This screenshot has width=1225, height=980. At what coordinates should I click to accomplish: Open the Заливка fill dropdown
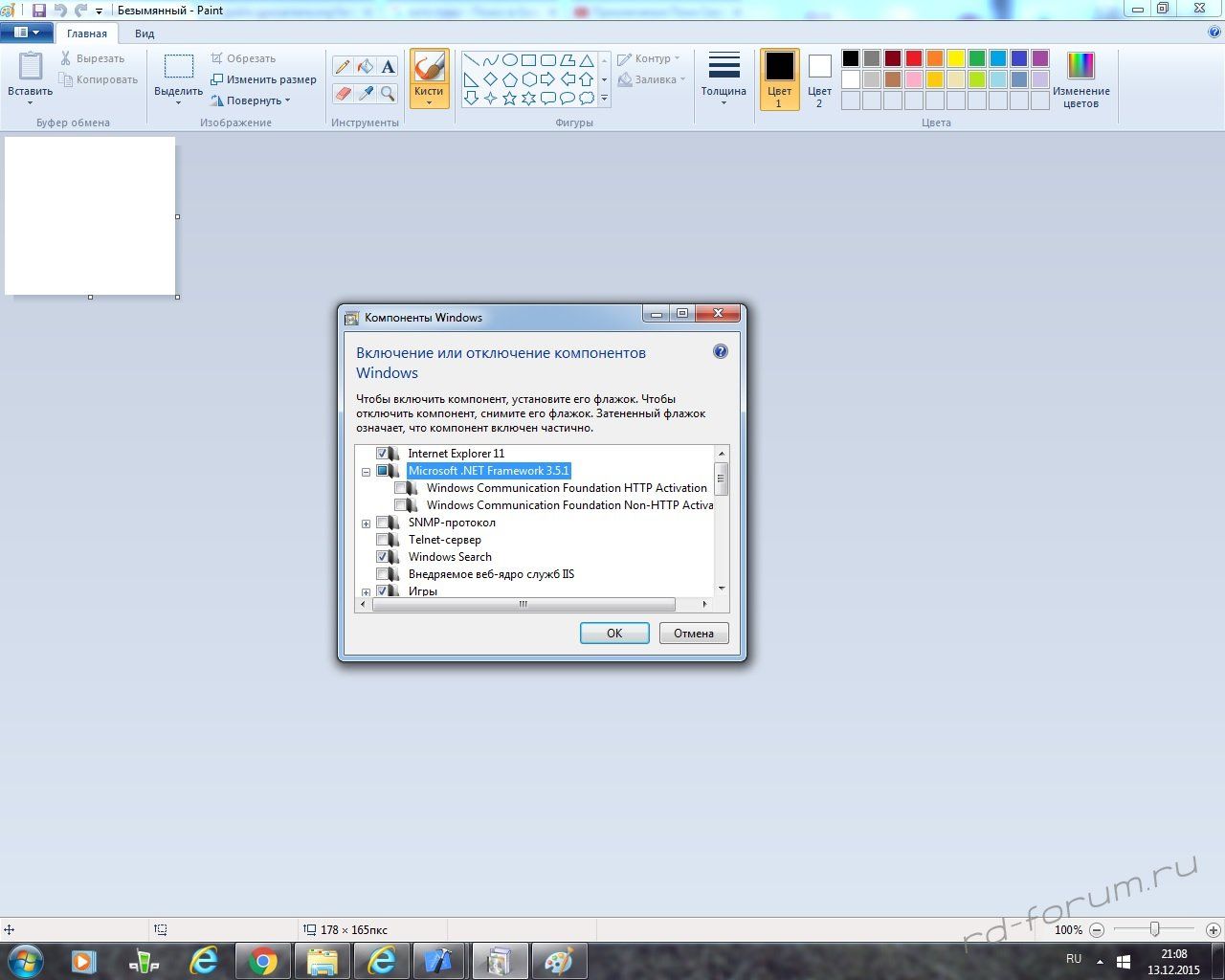pyautogui.click(x=652, y=79)
